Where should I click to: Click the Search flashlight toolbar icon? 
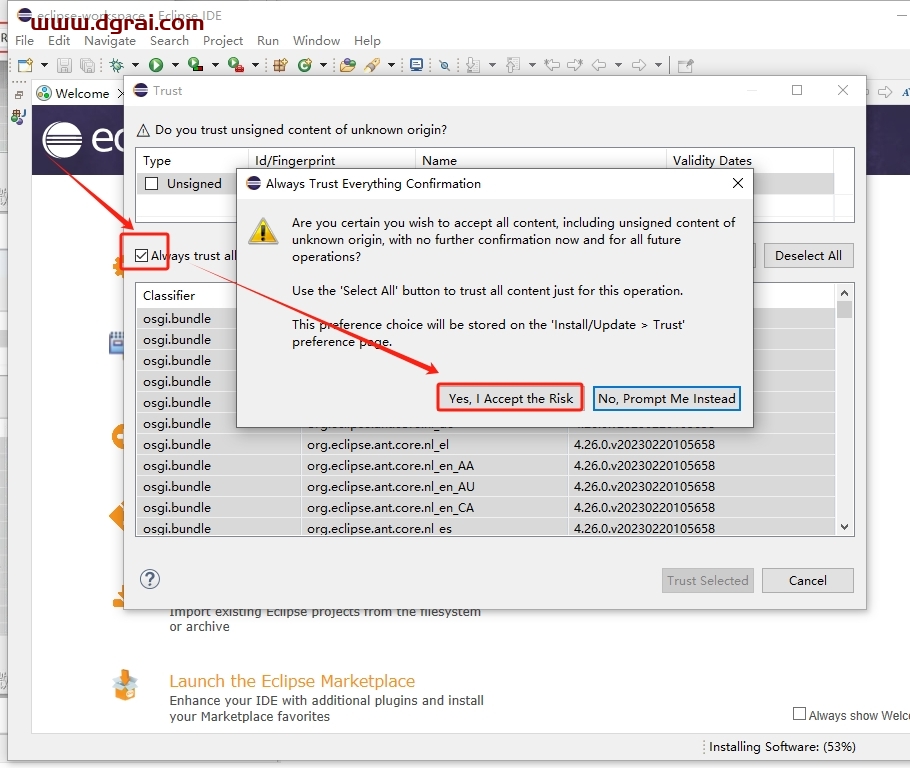[x=373, y=65]
